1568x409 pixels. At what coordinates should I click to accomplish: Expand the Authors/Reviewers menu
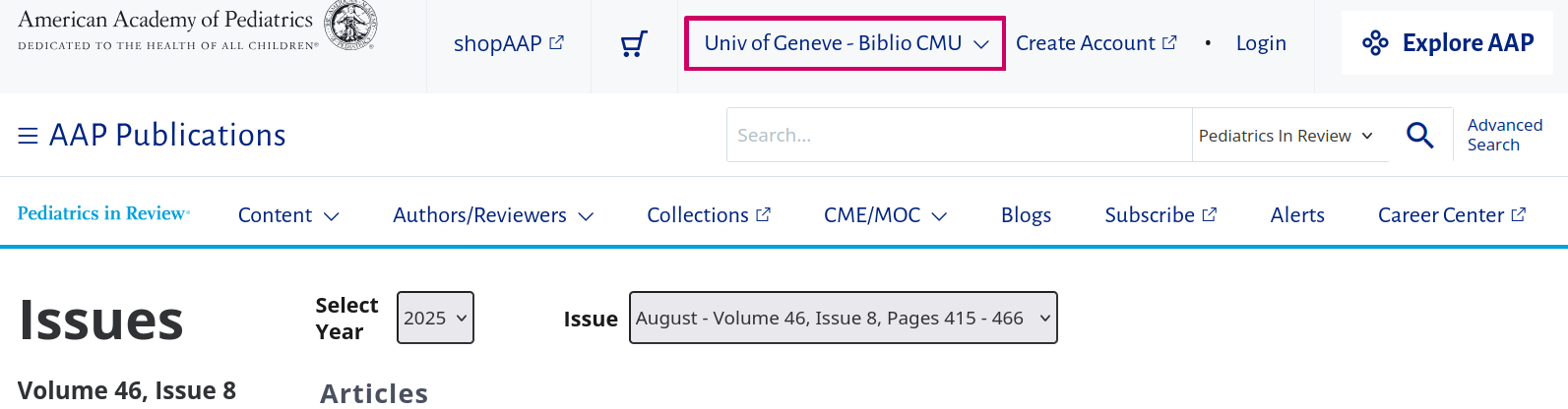[493, 215]
